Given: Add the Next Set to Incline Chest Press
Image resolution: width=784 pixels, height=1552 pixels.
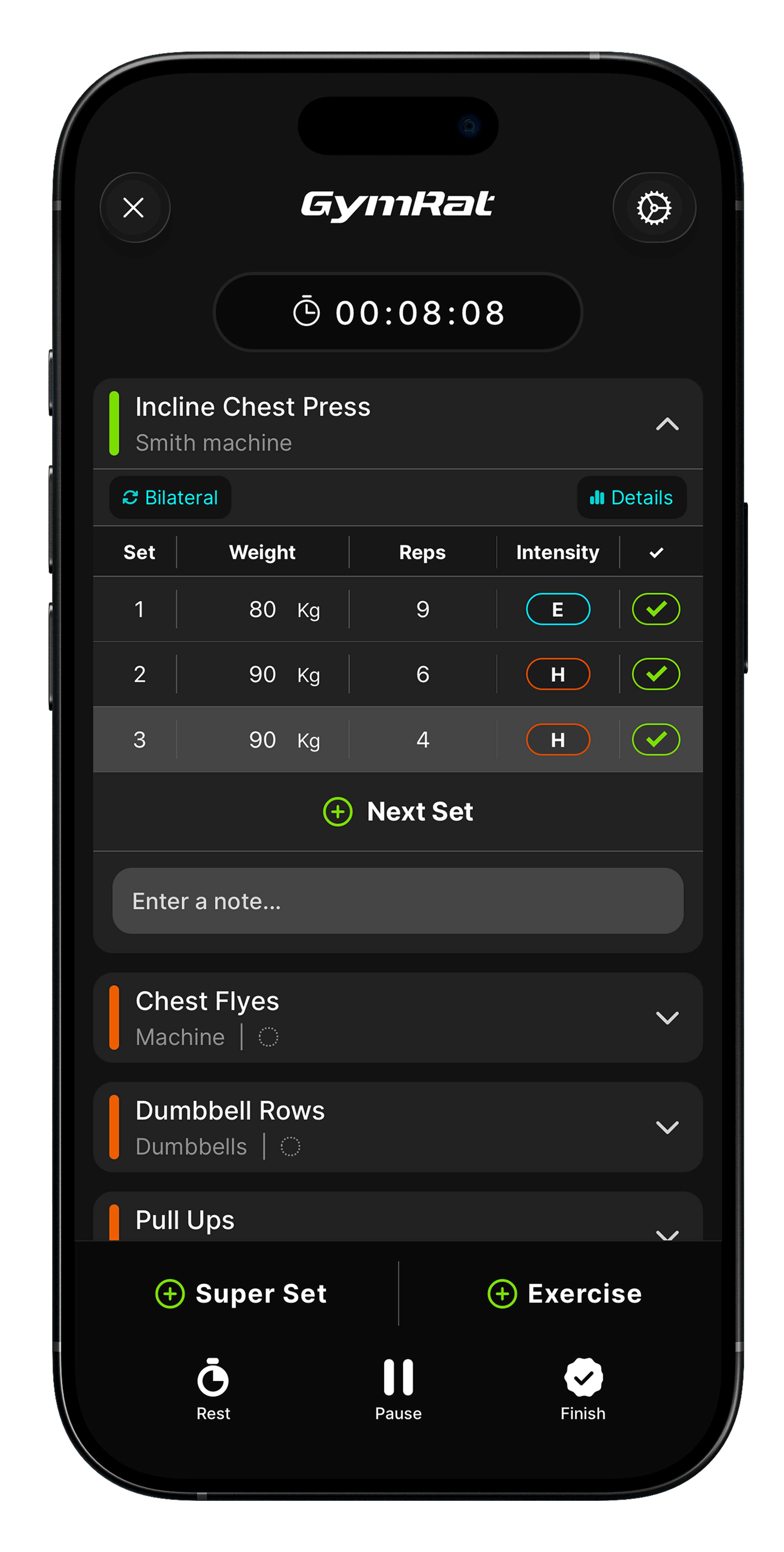Looking at the screenshot, I should click(398, 811).
